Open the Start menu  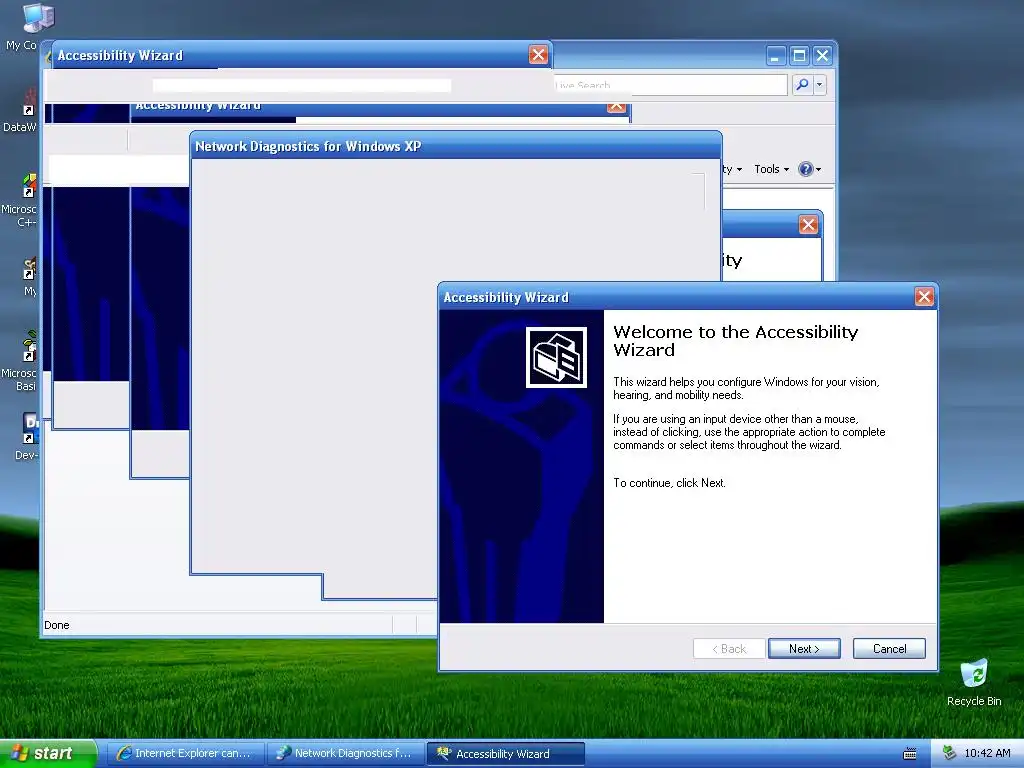49,753
